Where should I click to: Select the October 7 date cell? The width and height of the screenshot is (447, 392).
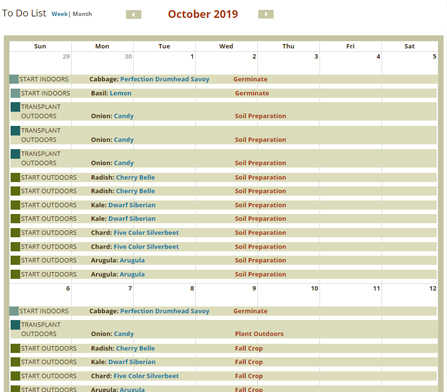click(x=102, y=295)
